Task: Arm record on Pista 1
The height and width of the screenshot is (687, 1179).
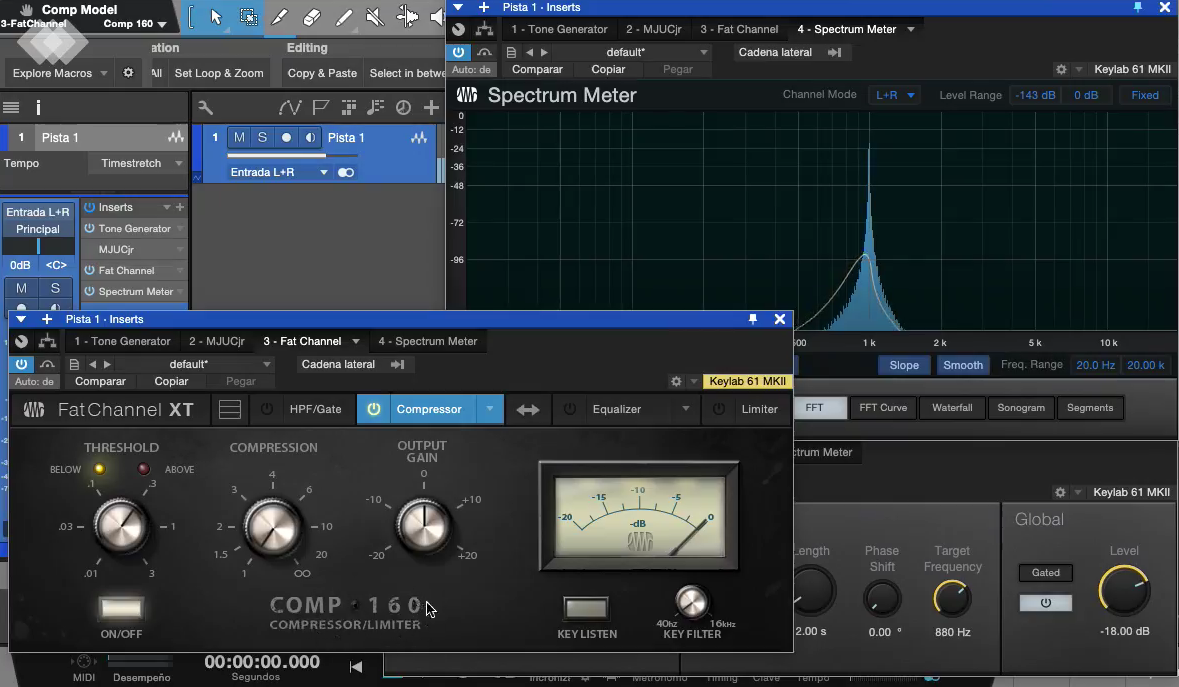Action: (x=286, y=138)
